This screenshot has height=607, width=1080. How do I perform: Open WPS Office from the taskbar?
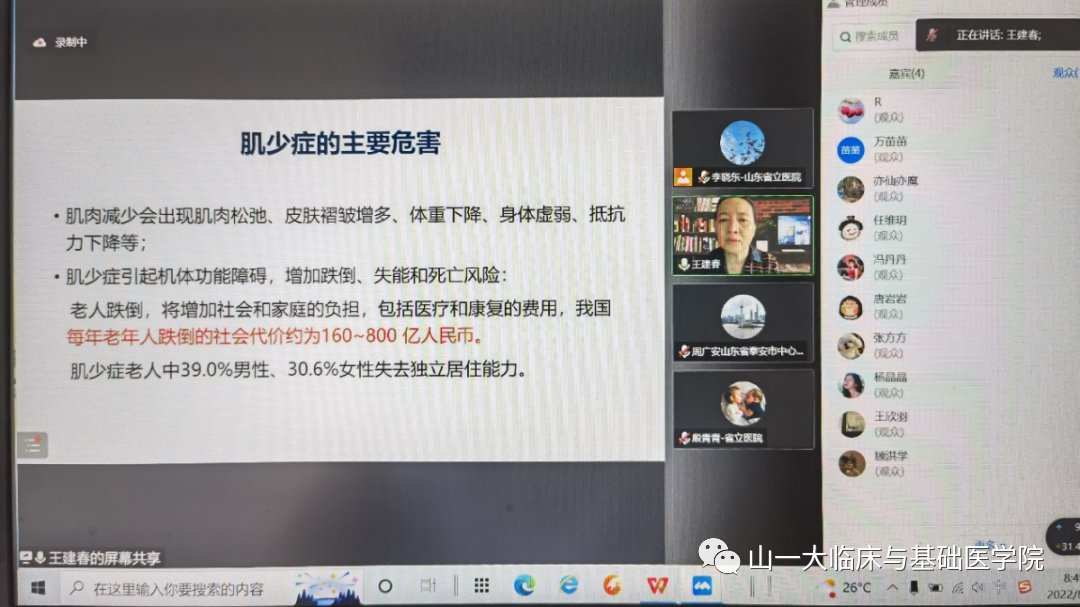657,585
